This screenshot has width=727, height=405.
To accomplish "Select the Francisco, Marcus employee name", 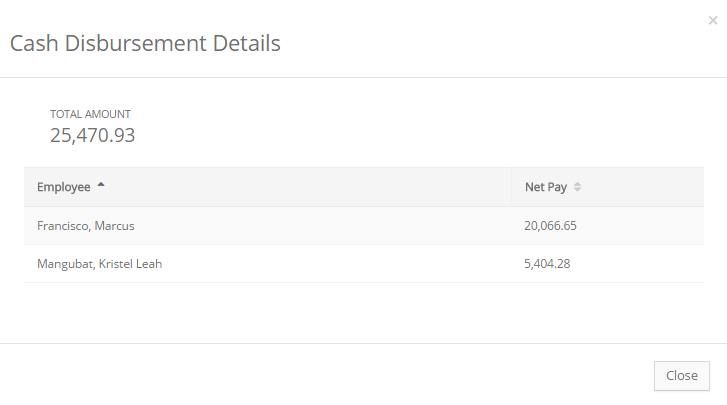I will [85, 226].
